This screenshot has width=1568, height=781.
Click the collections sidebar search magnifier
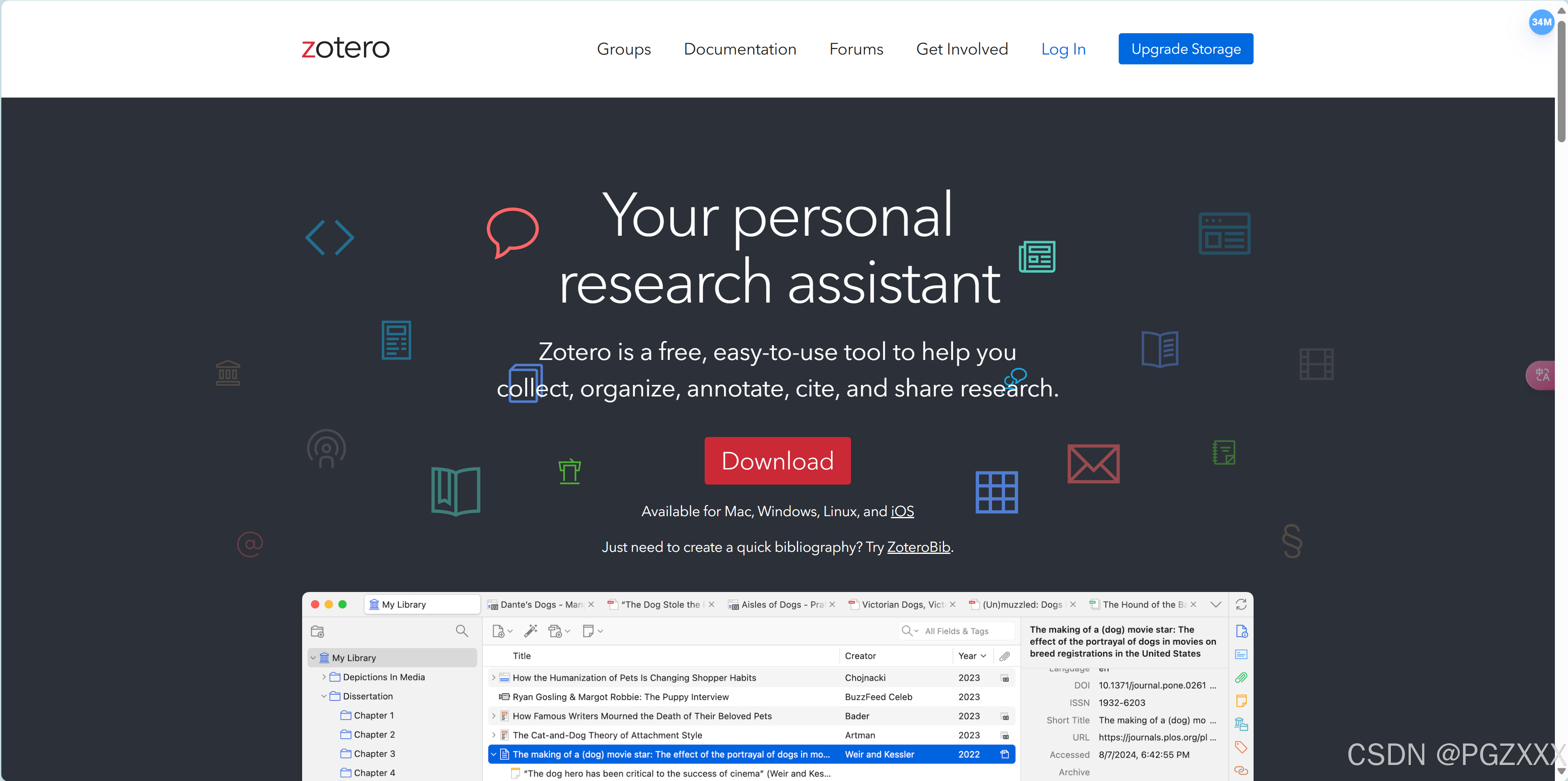(x=462, y=631)
